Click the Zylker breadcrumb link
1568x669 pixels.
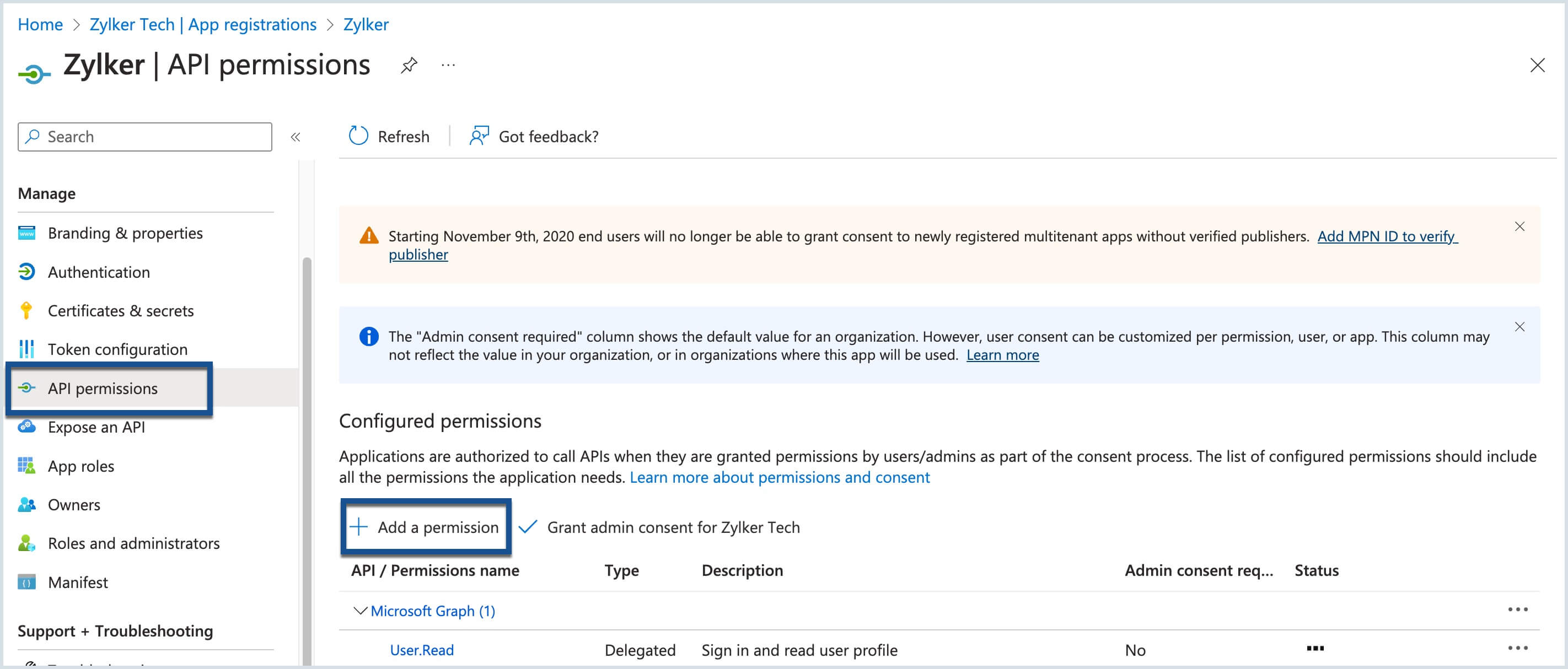coord(366,24)
